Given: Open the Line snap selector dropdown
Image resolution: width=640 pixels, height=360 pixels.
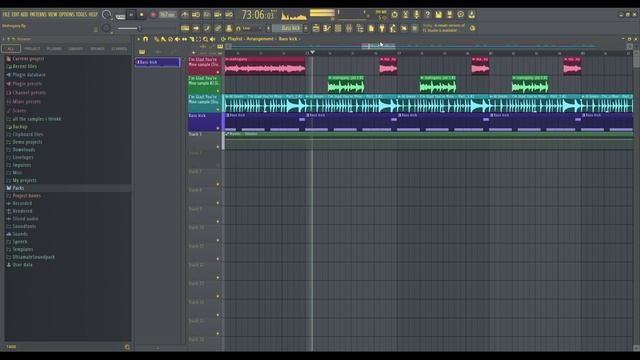Looking at the screenshot, I should [x=251, y=28].
